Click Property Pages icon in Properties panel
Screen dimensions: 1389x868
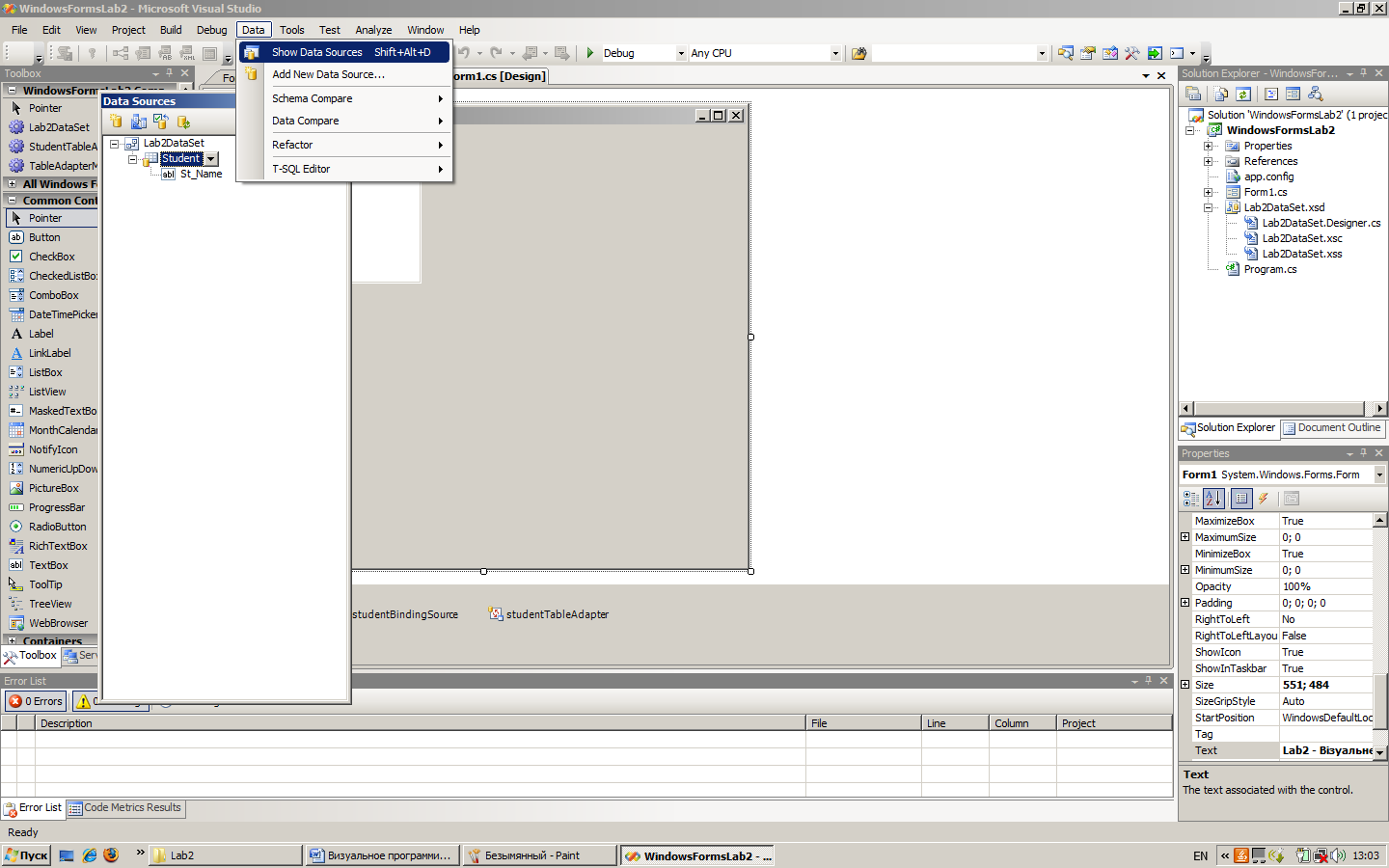1292,499
